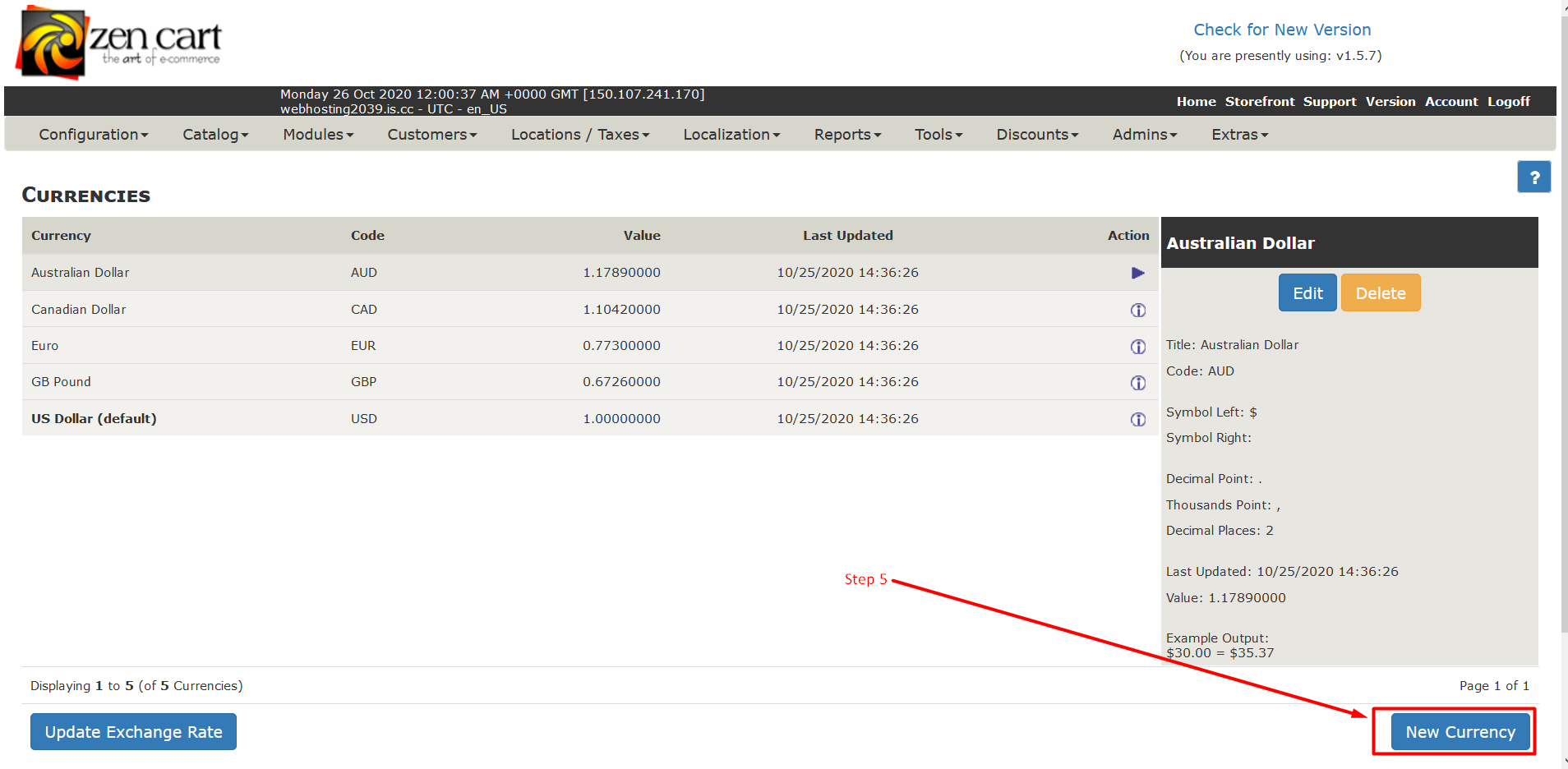
Task: Click the Check for New Version link
Action: (1282, 30)
